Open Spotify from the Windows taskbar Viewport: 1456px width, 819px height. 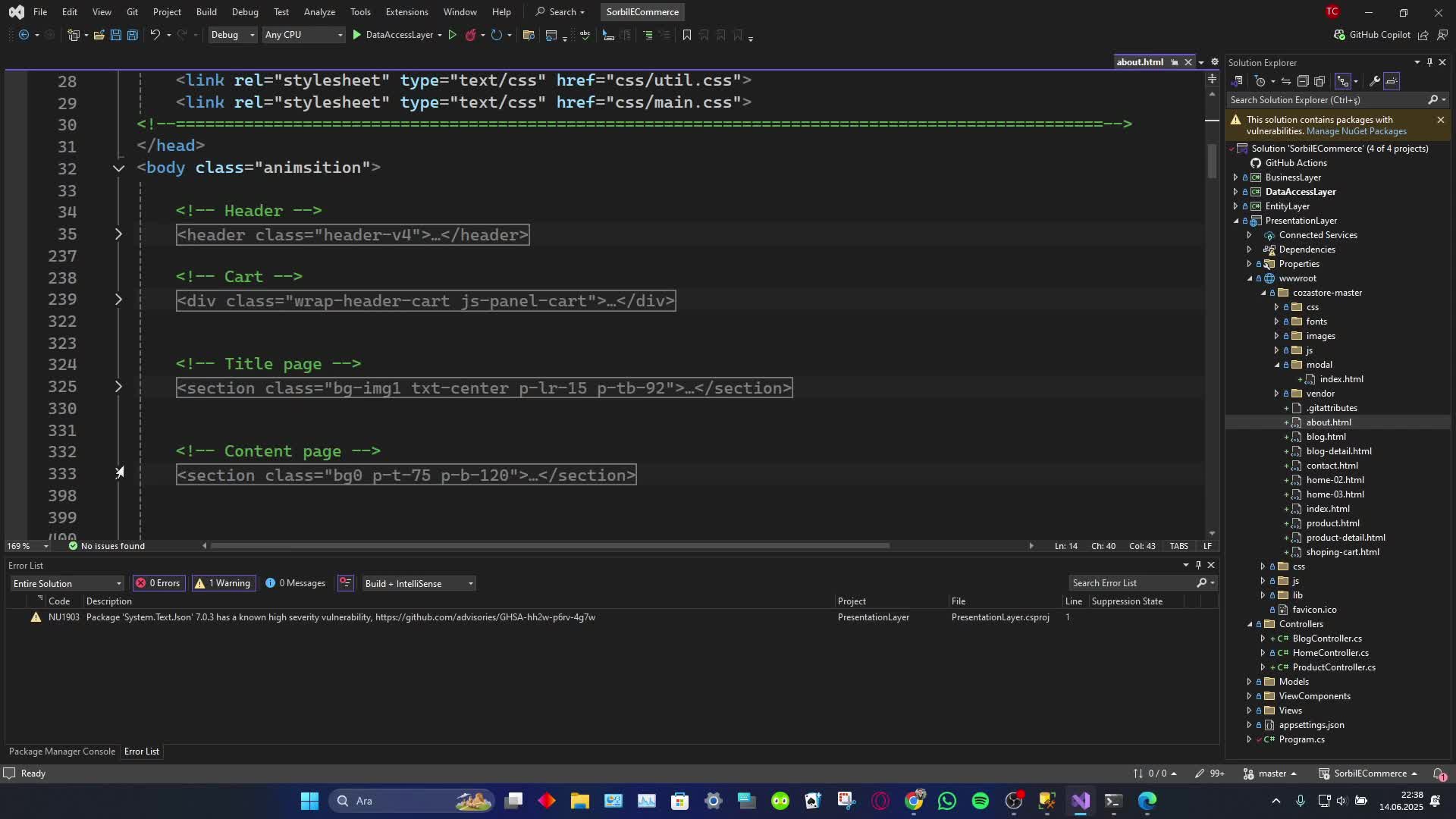980,801
